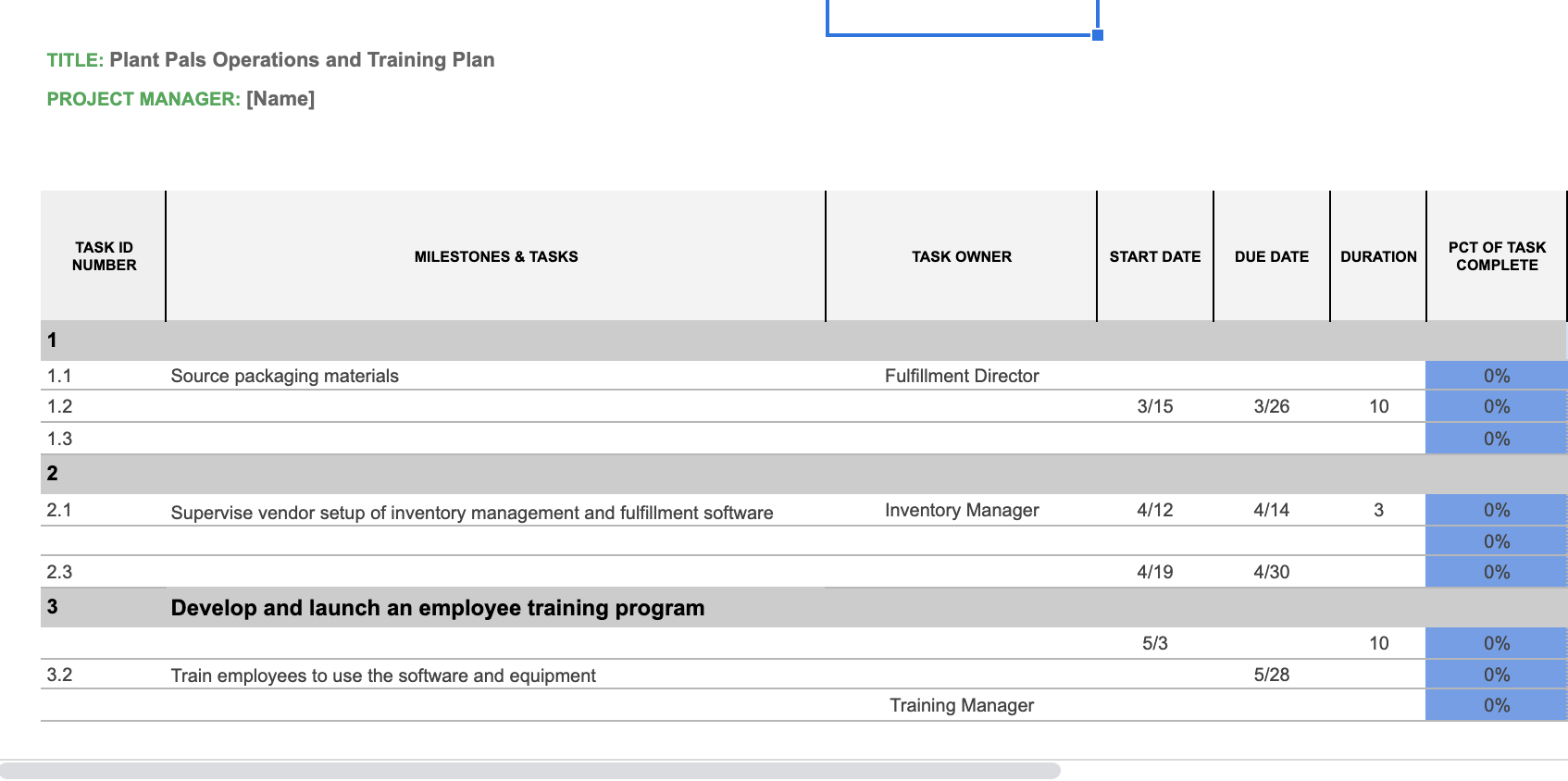Select task ID 1.3 cell
Screen dimensions: 1568x781
click(x=104, y=439)
